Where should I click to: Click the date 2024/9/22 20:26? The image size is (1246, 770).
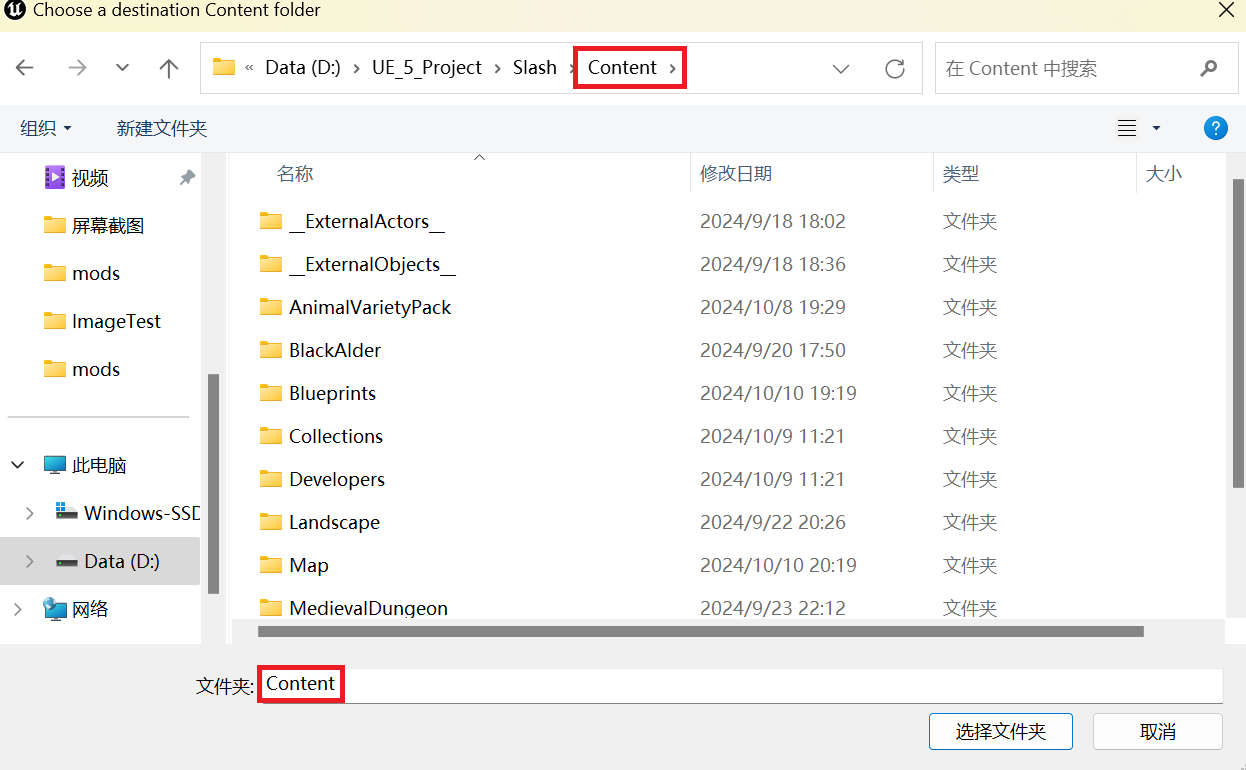pyautogui.click(x=773, y=522)
